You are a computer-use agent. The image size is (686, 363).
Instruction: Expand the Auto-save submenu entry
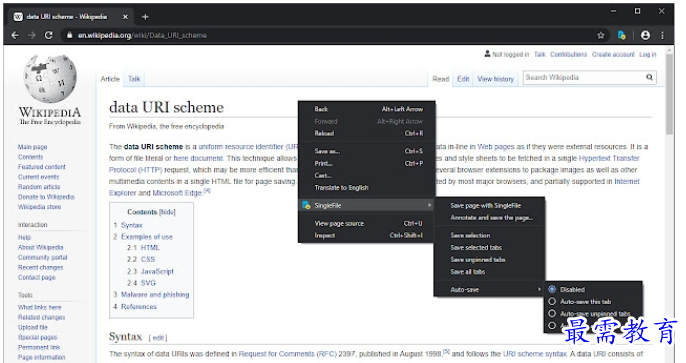(x=489, y=290)
